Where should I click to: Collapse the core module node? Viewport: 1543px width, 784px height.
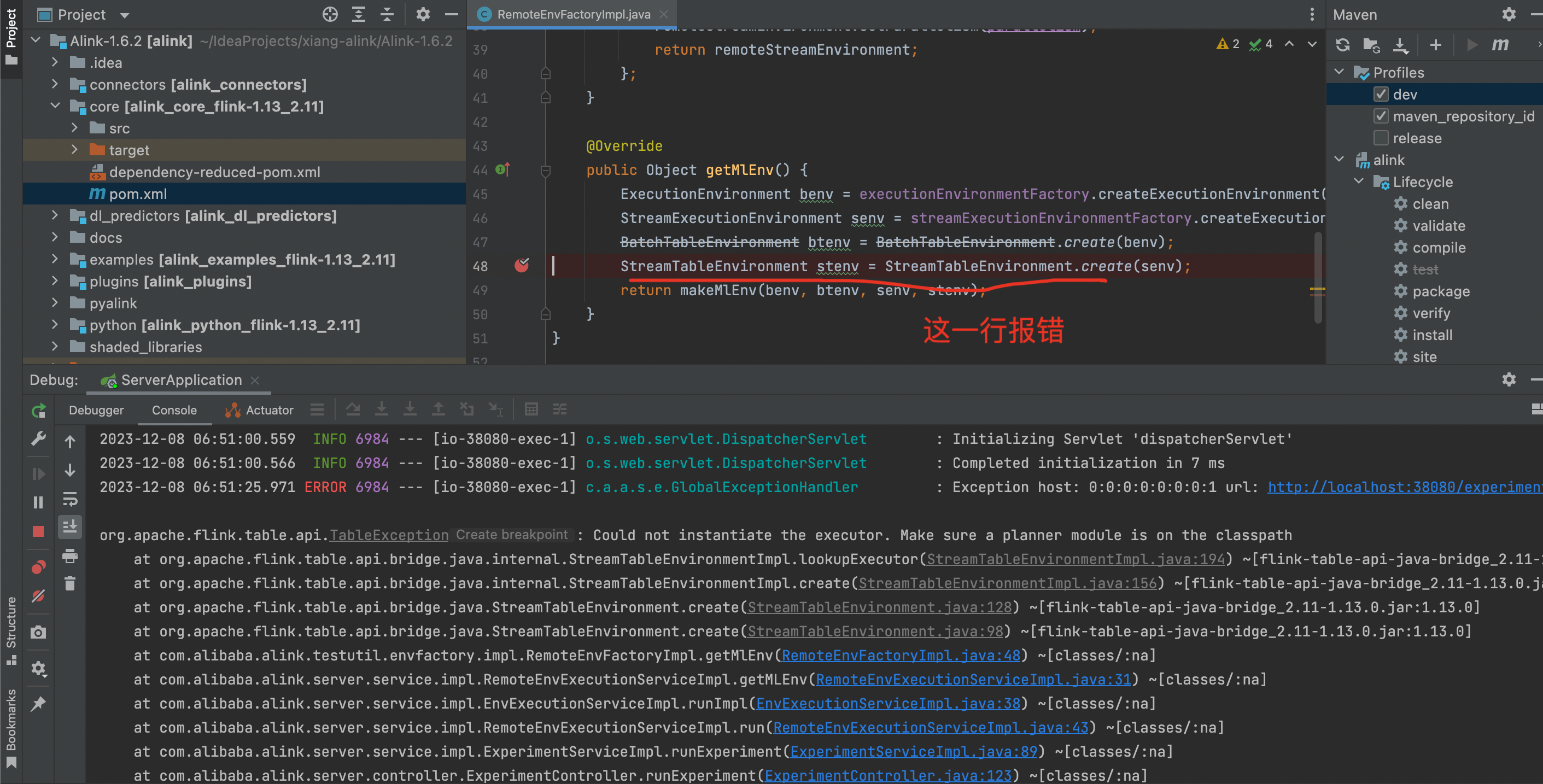click(x=55, y=106)
